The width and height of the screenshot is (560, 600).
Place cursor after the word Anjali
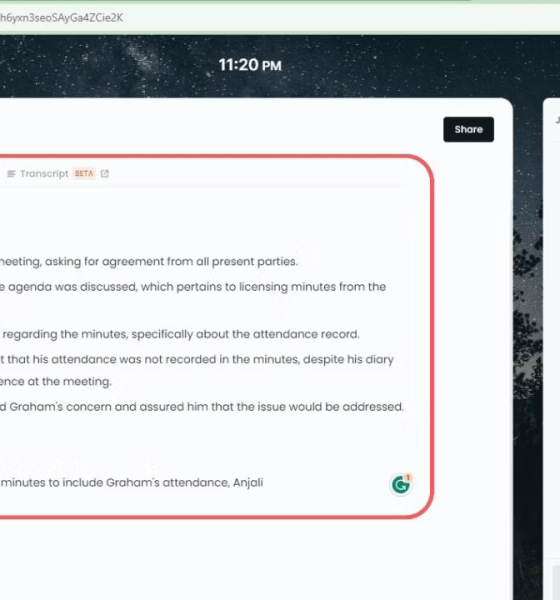point(264,483)
